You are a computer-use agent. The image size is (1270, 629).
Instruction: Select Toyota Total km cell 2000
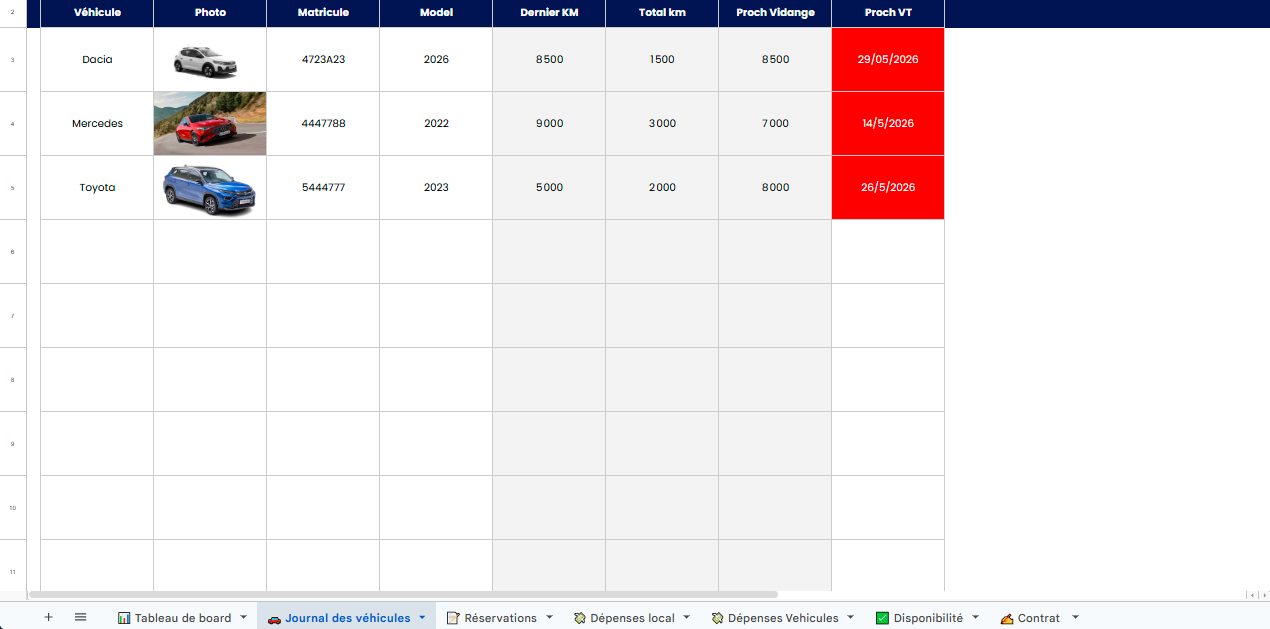coord(662,188)
